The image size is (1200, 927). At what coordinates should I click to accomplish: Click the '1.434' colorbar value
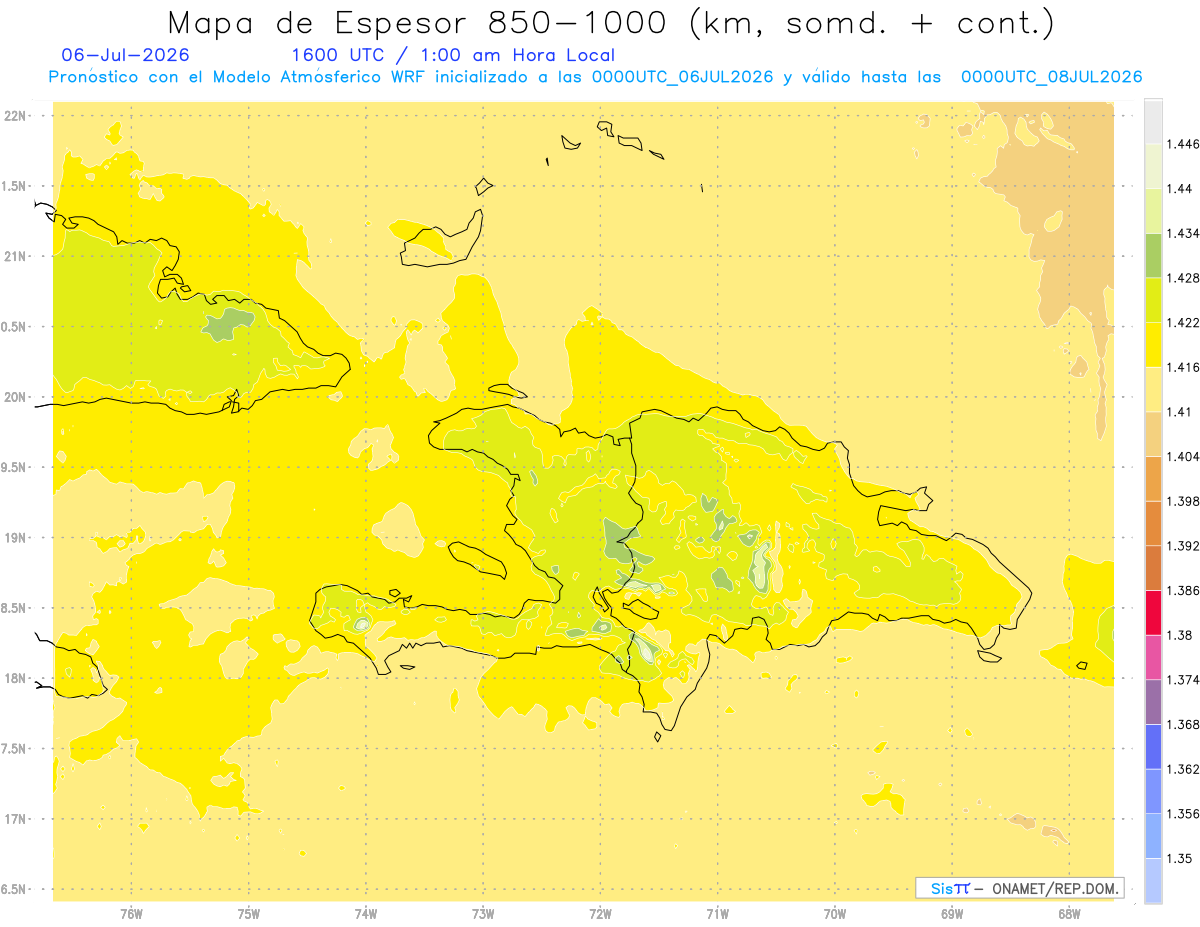[1185, 233]
